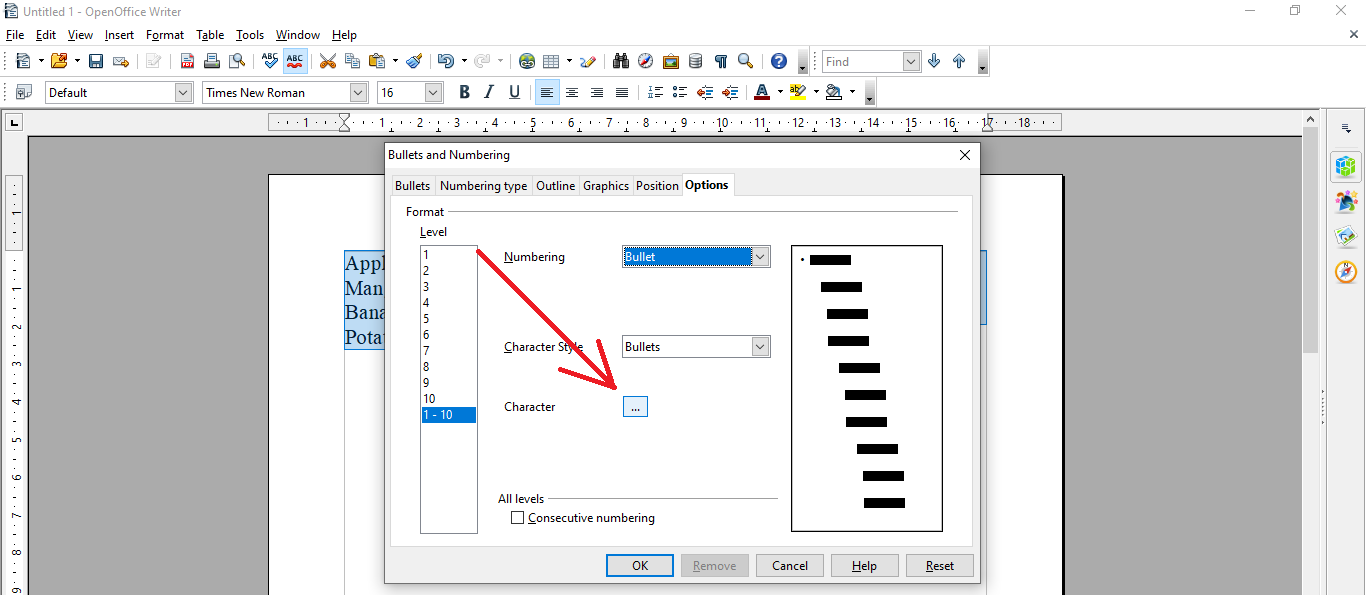Viewport: 1366px width, 595px height.
Task: Select the Gallery icon in the toolbar
Action: pos(671,60)
